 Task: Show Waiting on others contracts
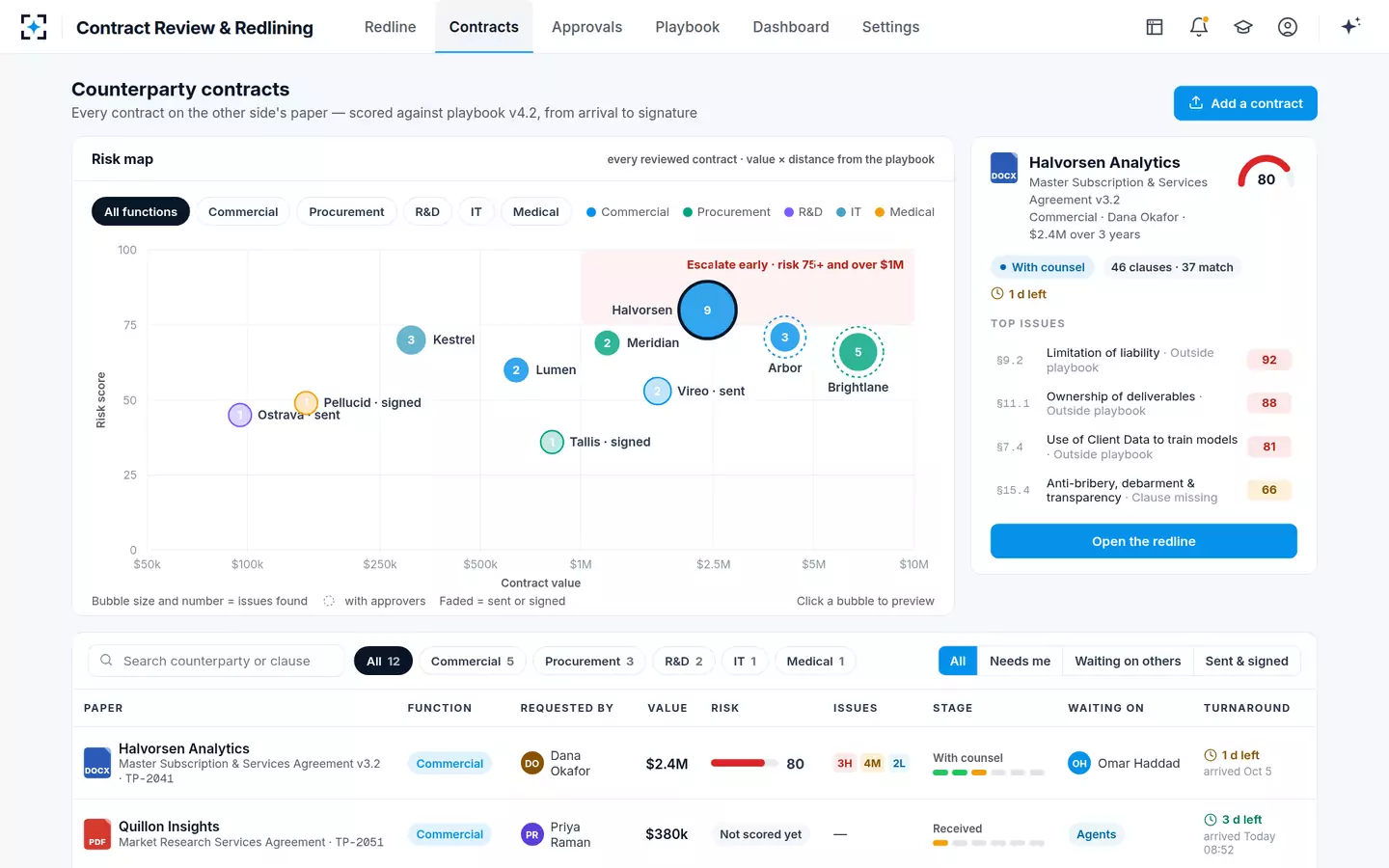coord(1128,661)
